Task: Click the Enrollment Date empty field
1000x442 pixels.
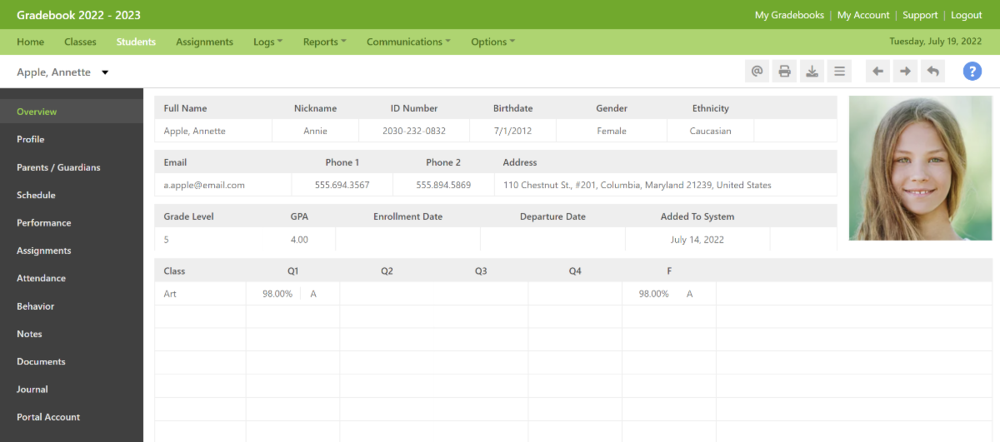Action: 408,240
